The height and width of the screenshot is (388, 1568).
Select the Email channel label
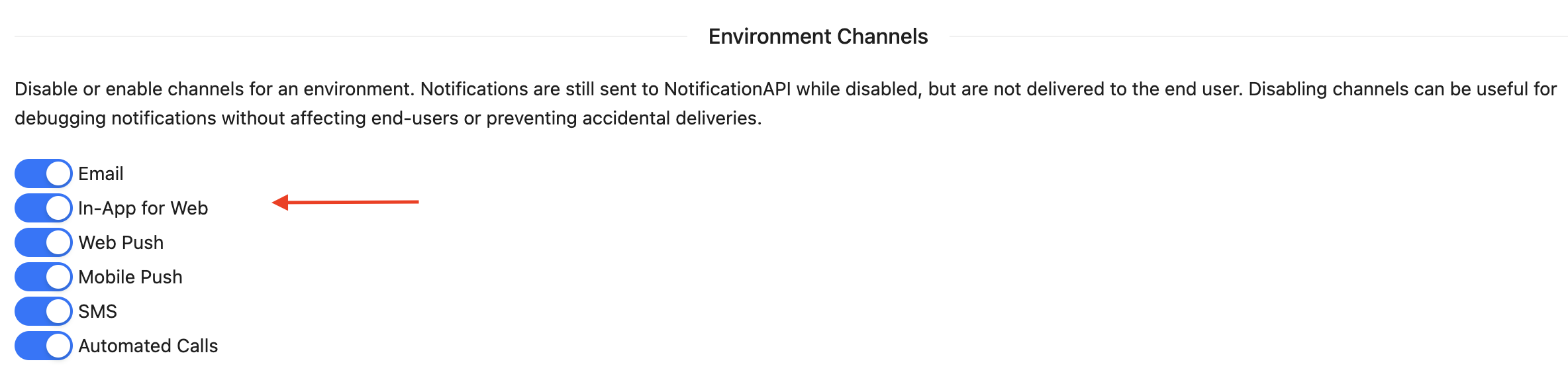click(x=100, y=173)
